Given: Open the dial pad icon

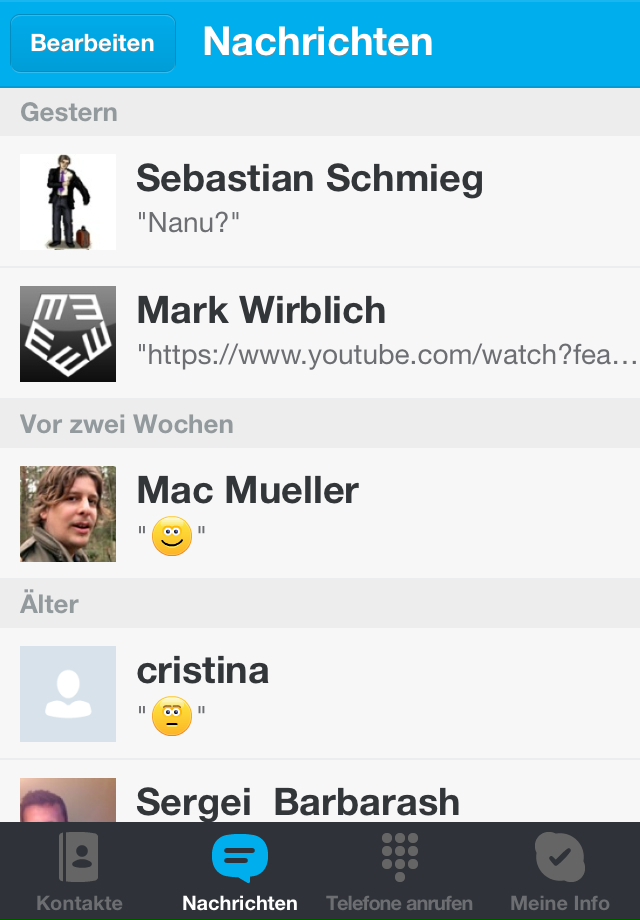Looking at the screenshot, I should [x=400, y=857].
